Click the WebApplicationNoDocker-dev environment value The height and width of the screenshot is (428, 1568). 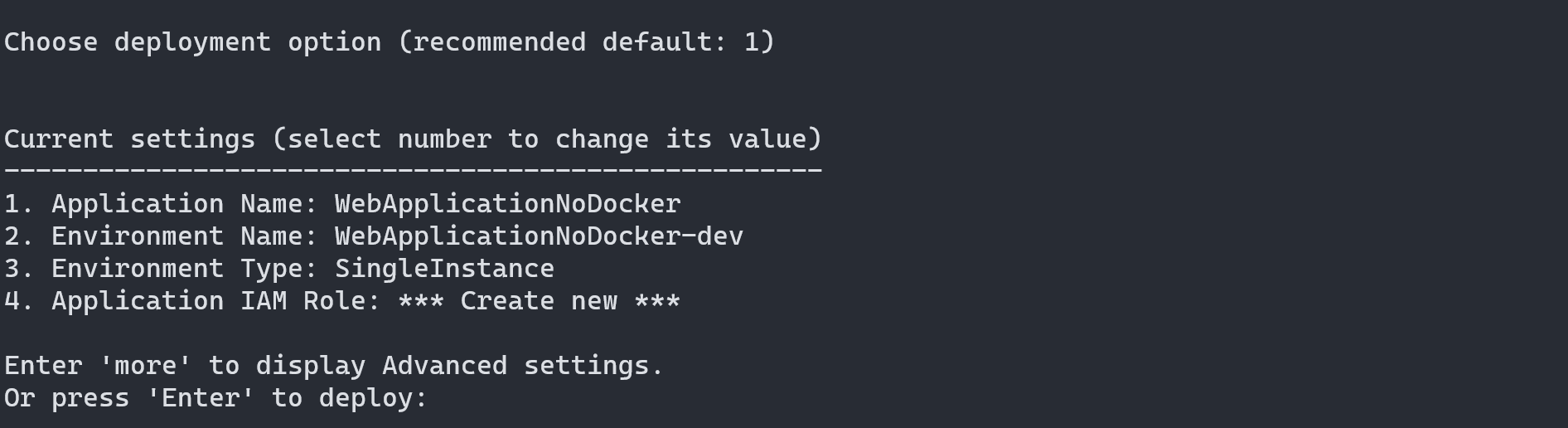(539, 236)
